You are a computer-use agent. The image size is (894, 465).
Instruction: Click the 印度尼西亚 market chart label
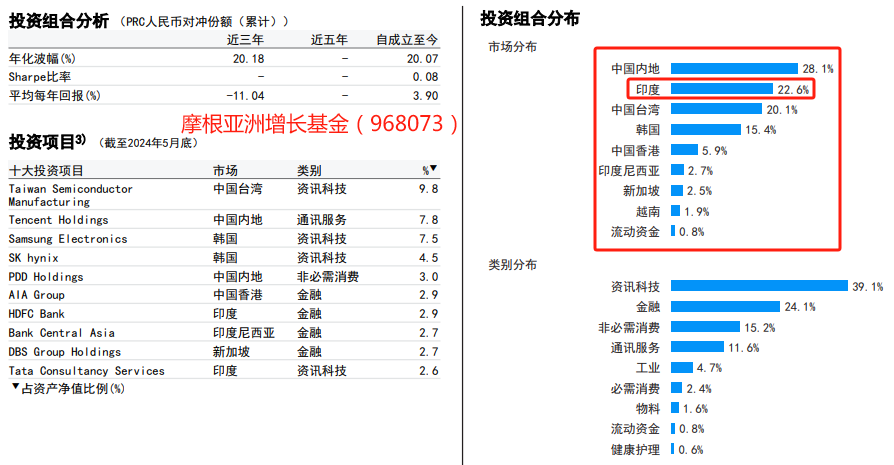coord(629,171)
